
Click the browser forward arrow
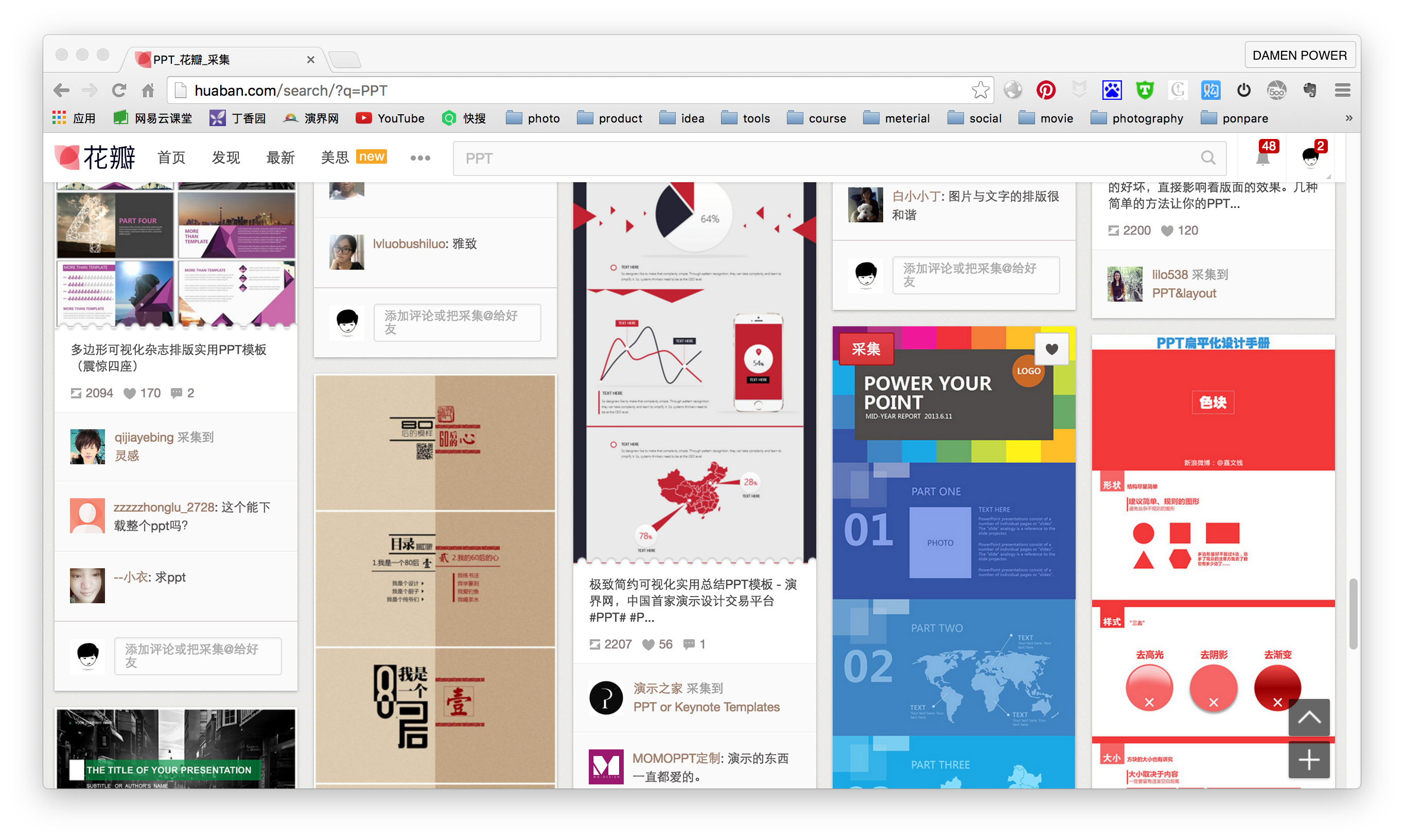[90, 91]
